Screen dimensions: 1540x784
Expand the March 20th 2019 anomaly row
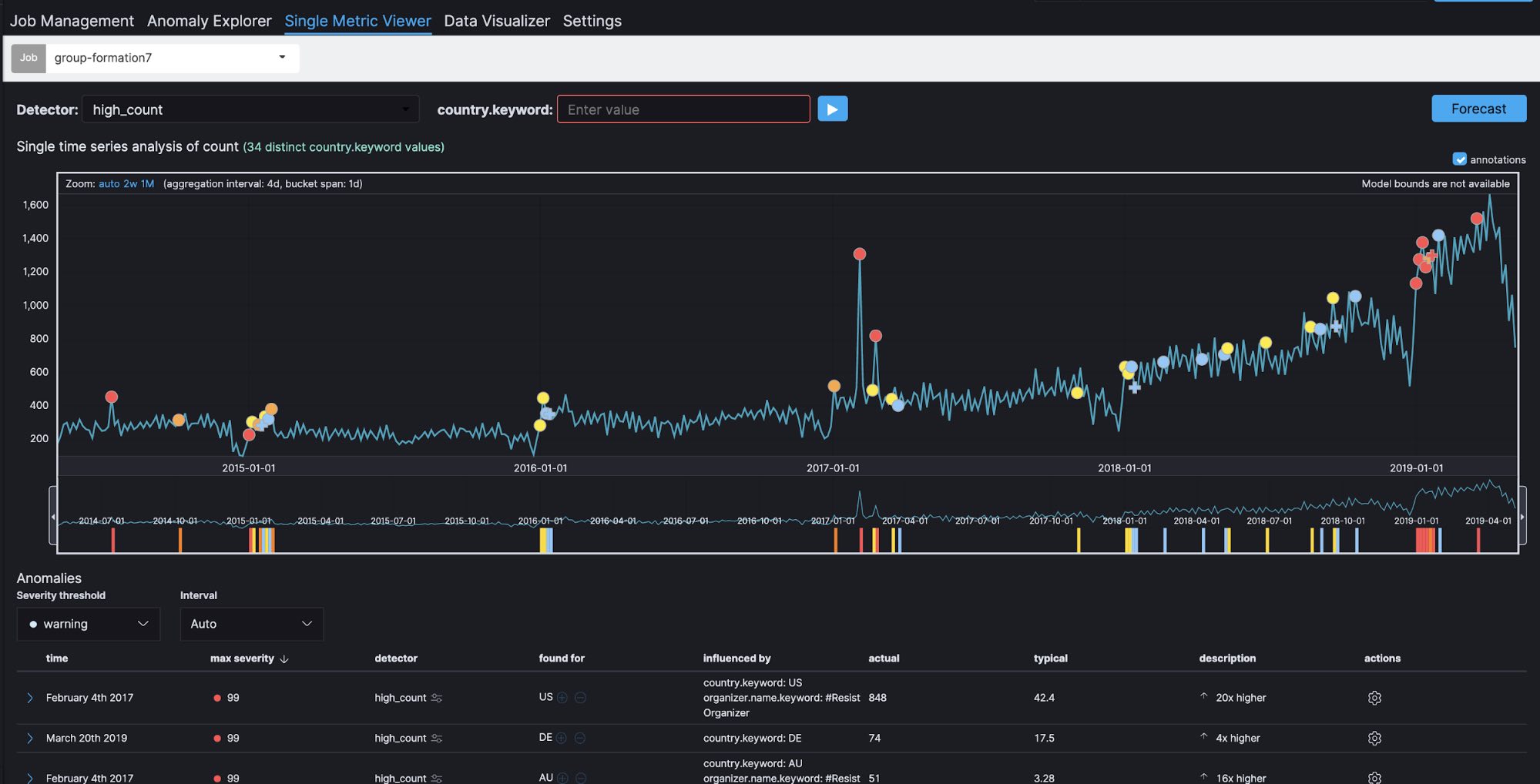pos(30,738)
